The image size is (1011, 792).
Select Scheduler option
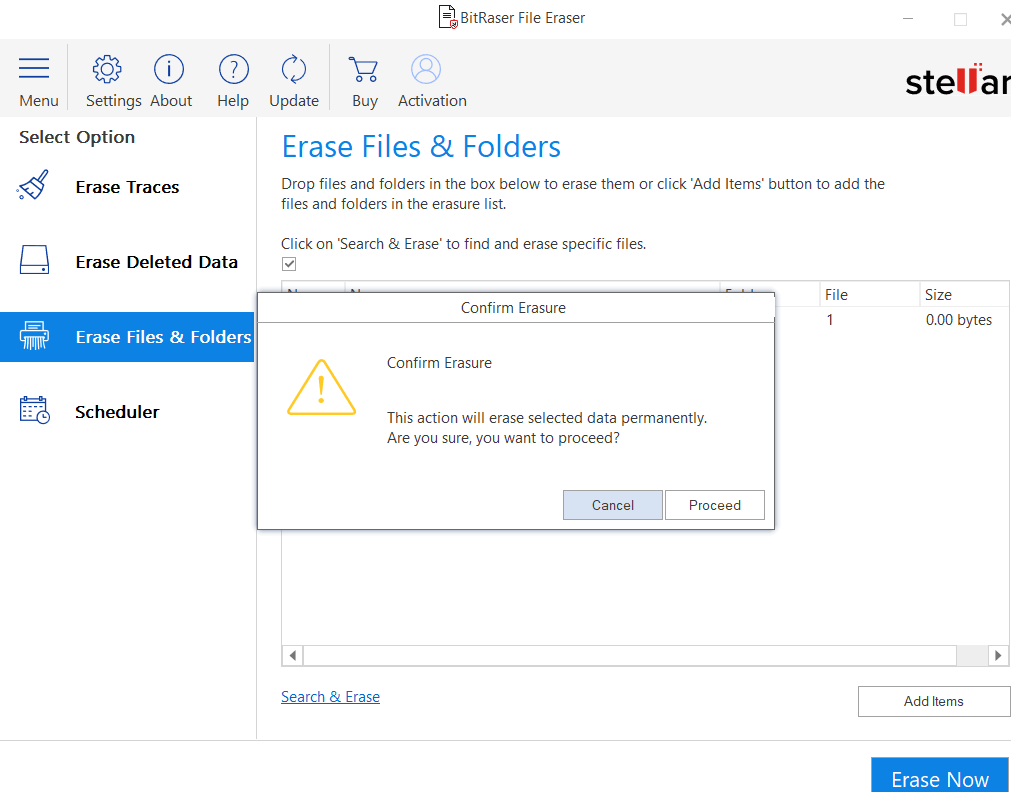click(x=127, y=411)
